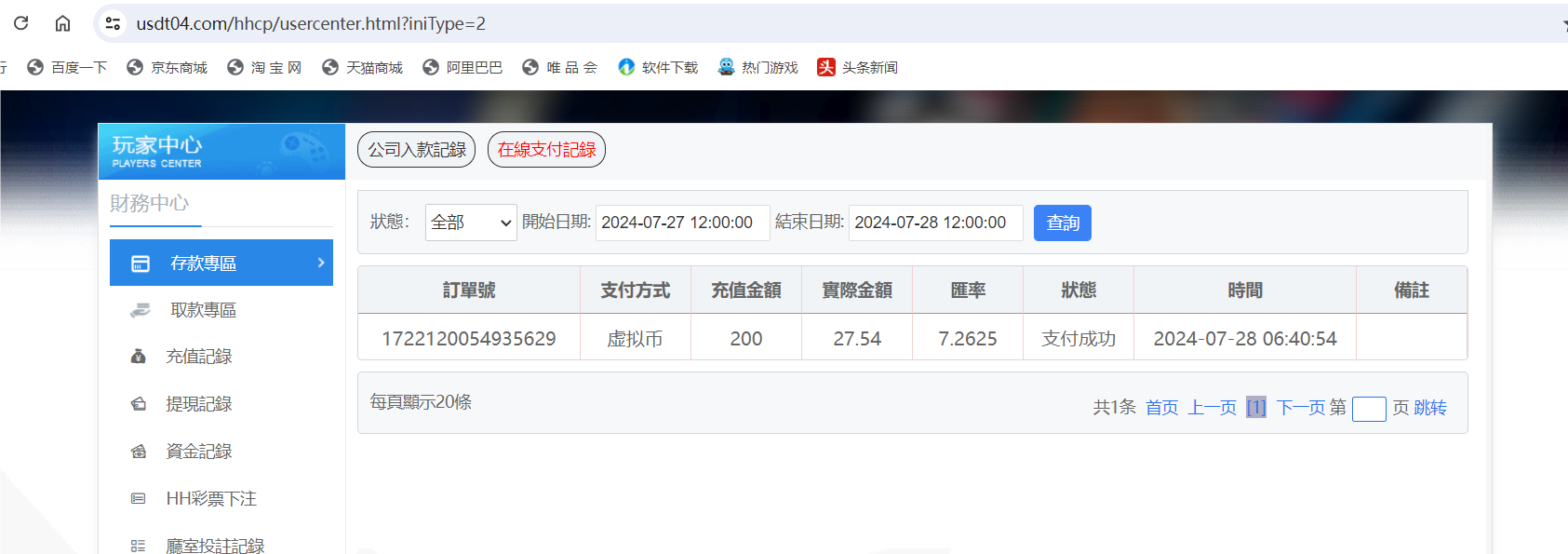Click the HH彩票下注 ticket icon
Screen dimensions: 1568x554
click(139, 499)
